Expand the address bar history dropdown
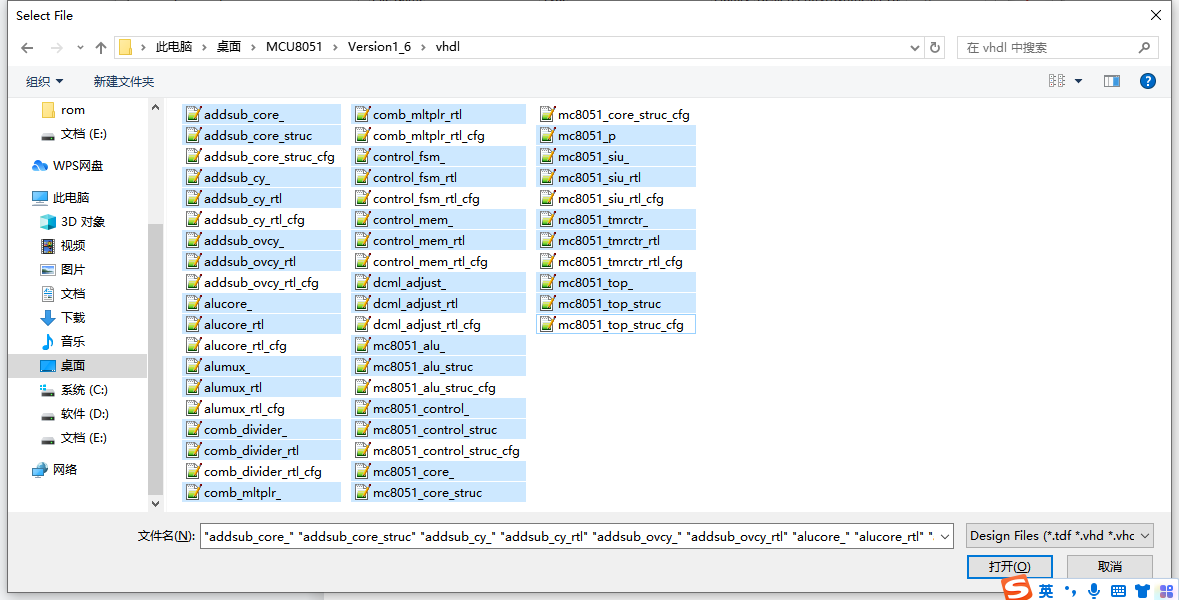Viewport: 1179px width, 600px height. click(x=914, y=47)
